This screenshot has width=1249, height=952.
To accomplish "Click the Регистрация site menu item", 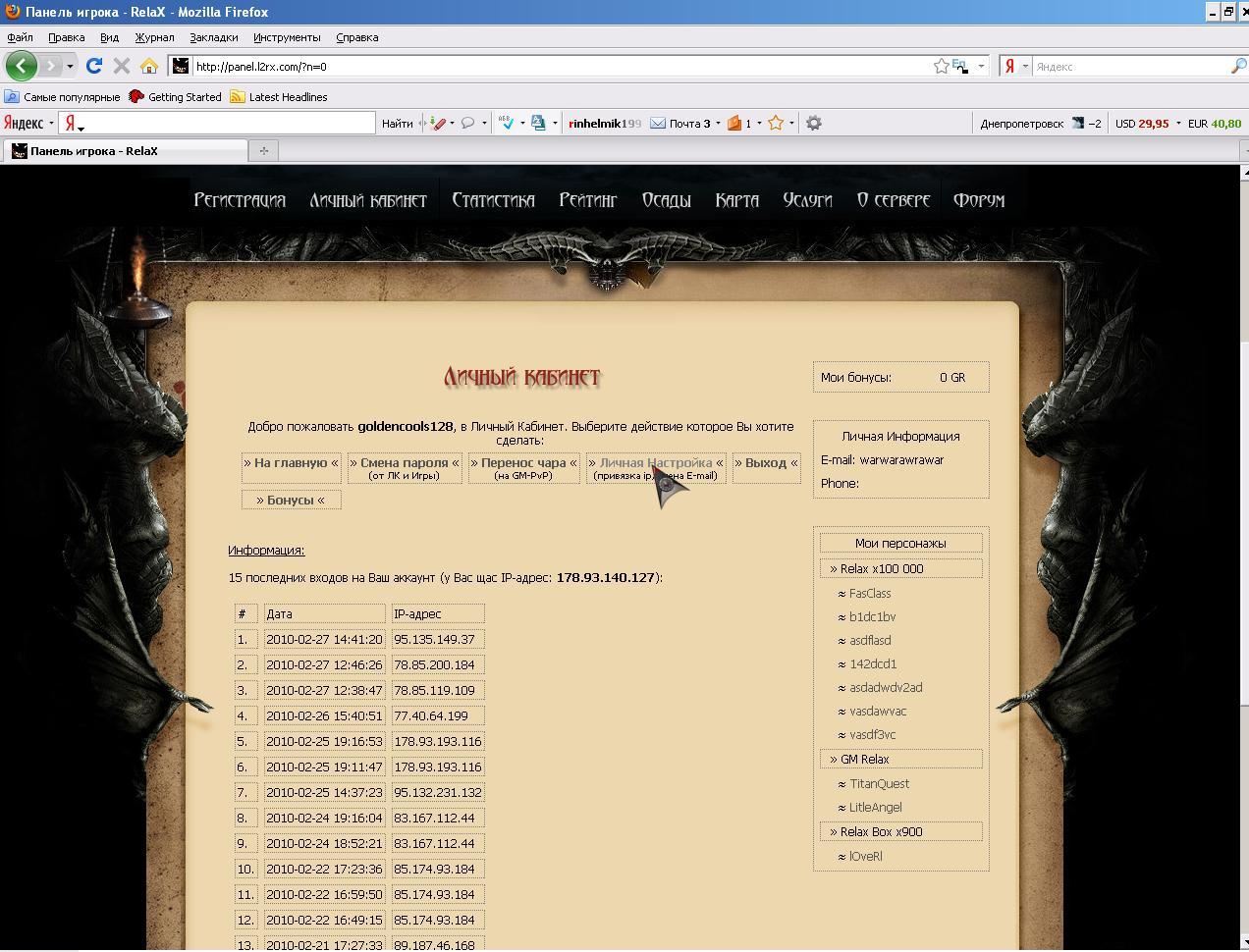I will (240, 200).
